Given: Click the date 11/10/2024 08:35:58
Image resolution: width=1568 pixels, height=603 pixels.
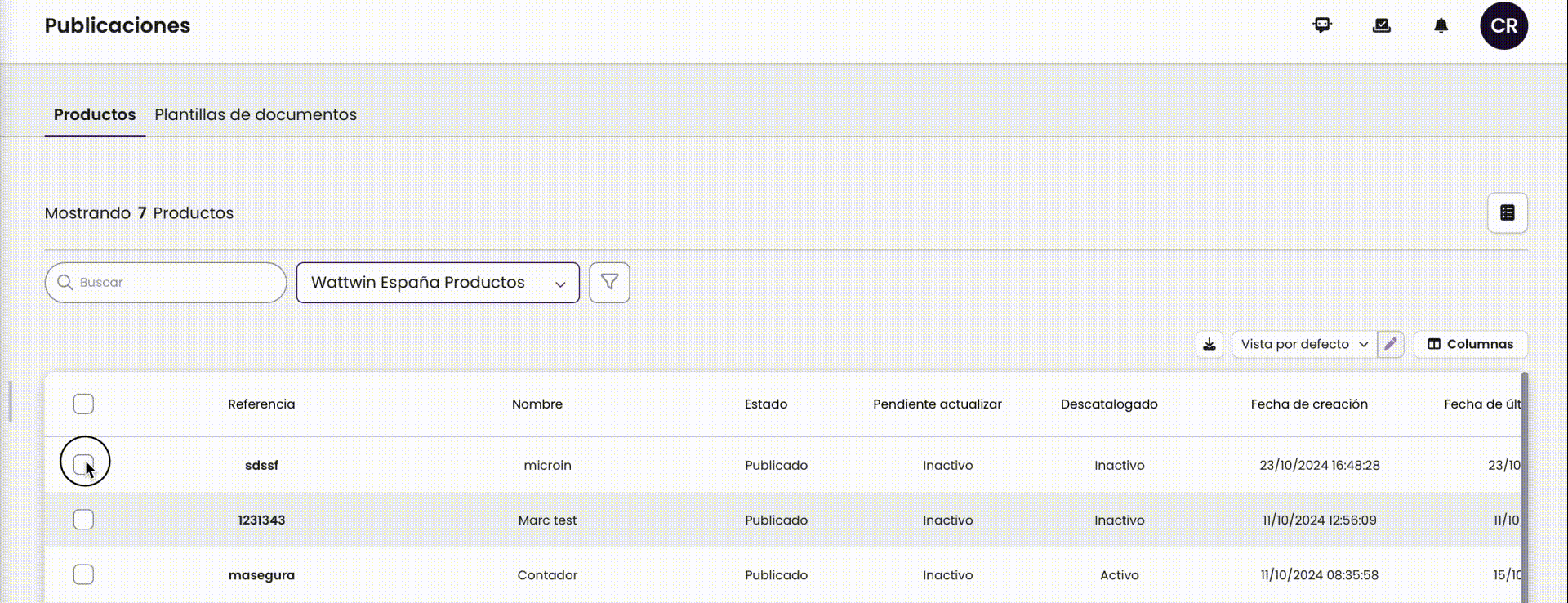Looking at the screenshot, I should pyautogui.click(x=1320, y=574).
